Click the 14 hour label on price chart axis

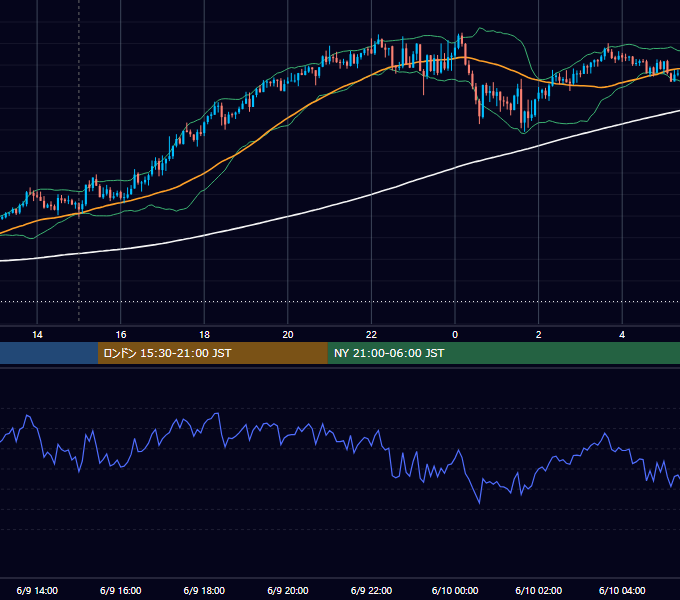click(37, 335)
